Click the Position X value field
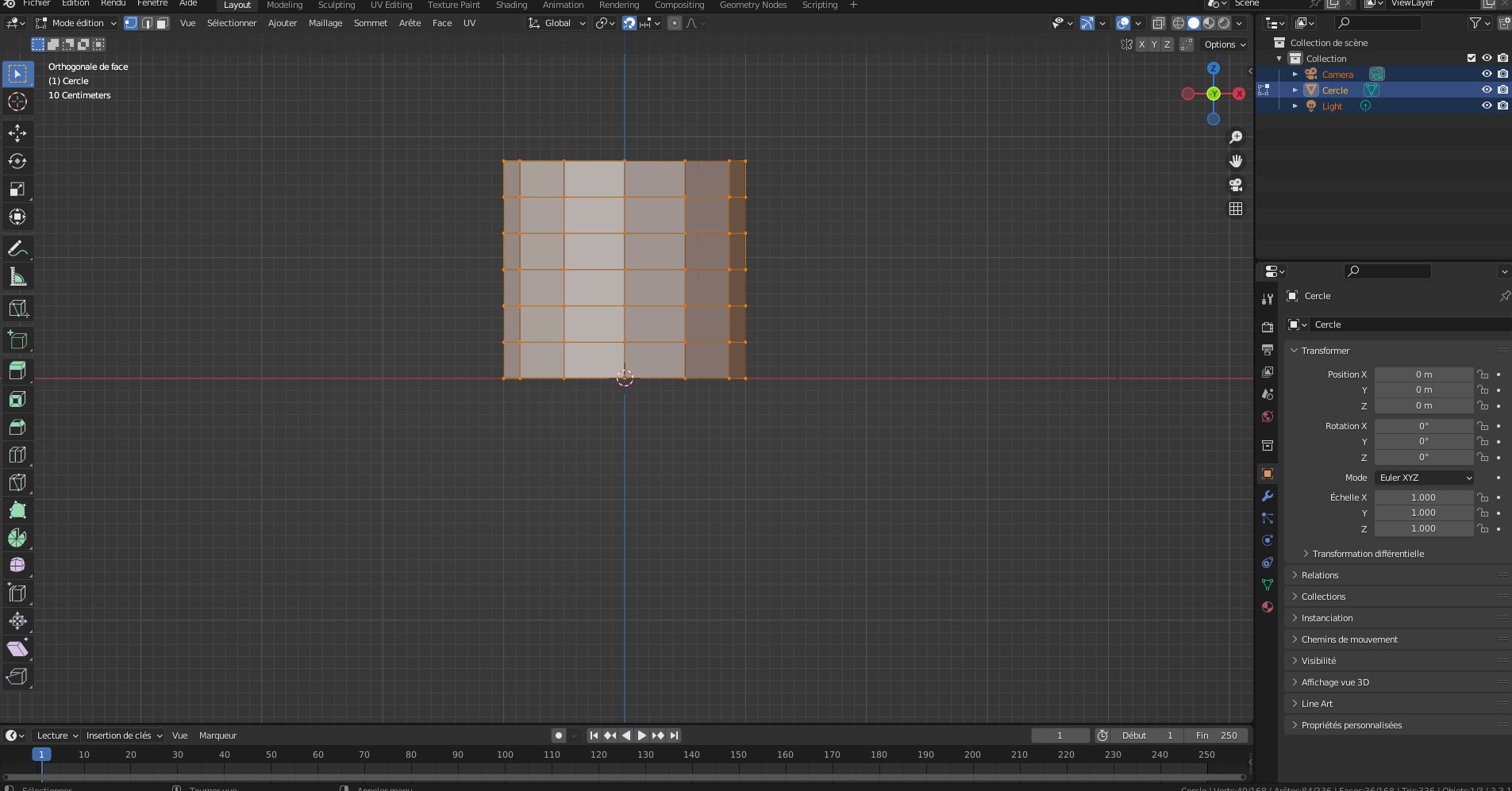The height and width of the screenshot is (791, 1512). (1424, 374)
